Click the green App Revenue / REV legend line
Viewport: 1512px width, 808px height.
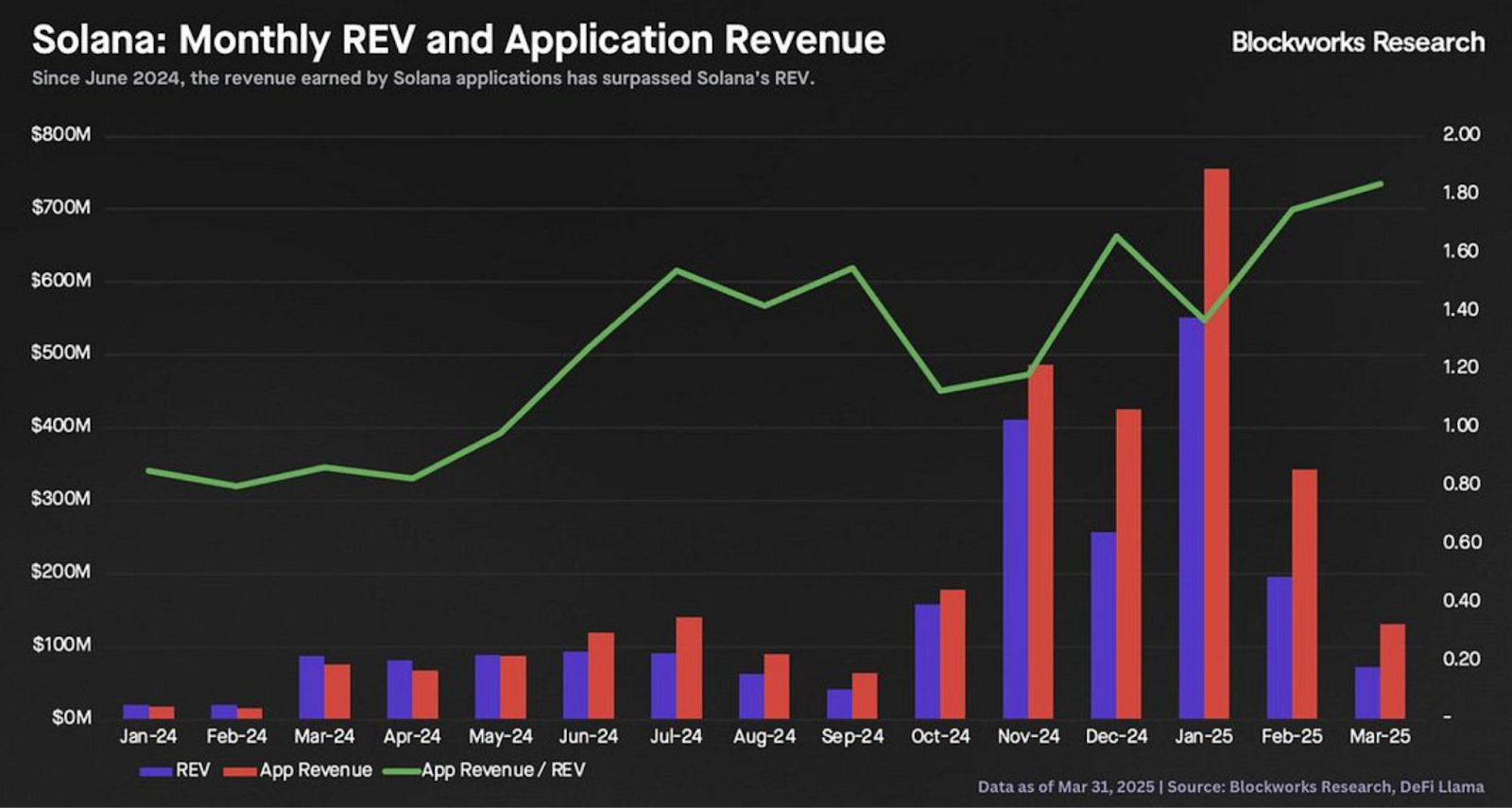(x=402, y=771)
